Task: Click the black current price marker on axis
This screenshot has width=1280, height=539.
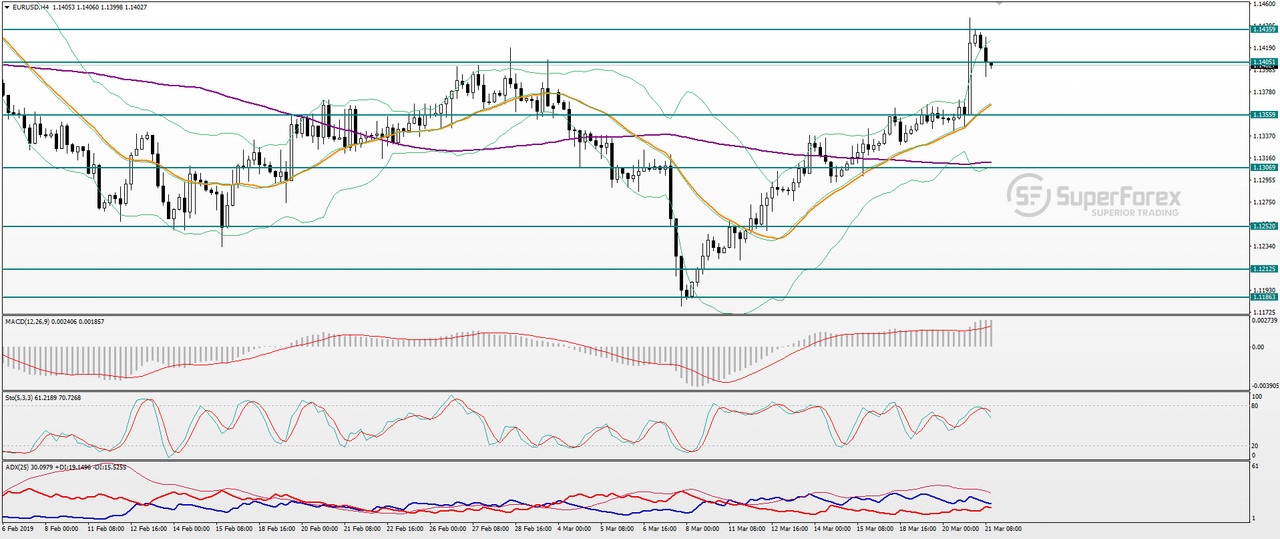Action: 1264,67
